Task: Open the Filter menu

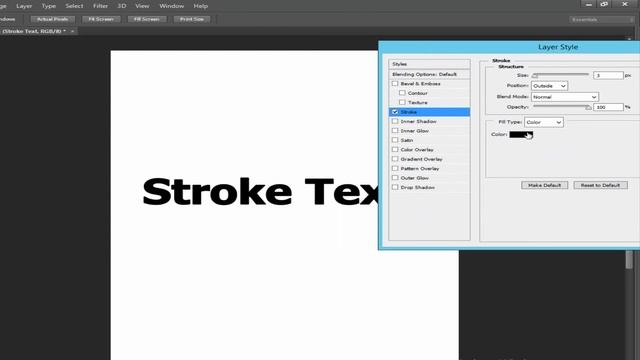Action: click(x=100, y=6)
